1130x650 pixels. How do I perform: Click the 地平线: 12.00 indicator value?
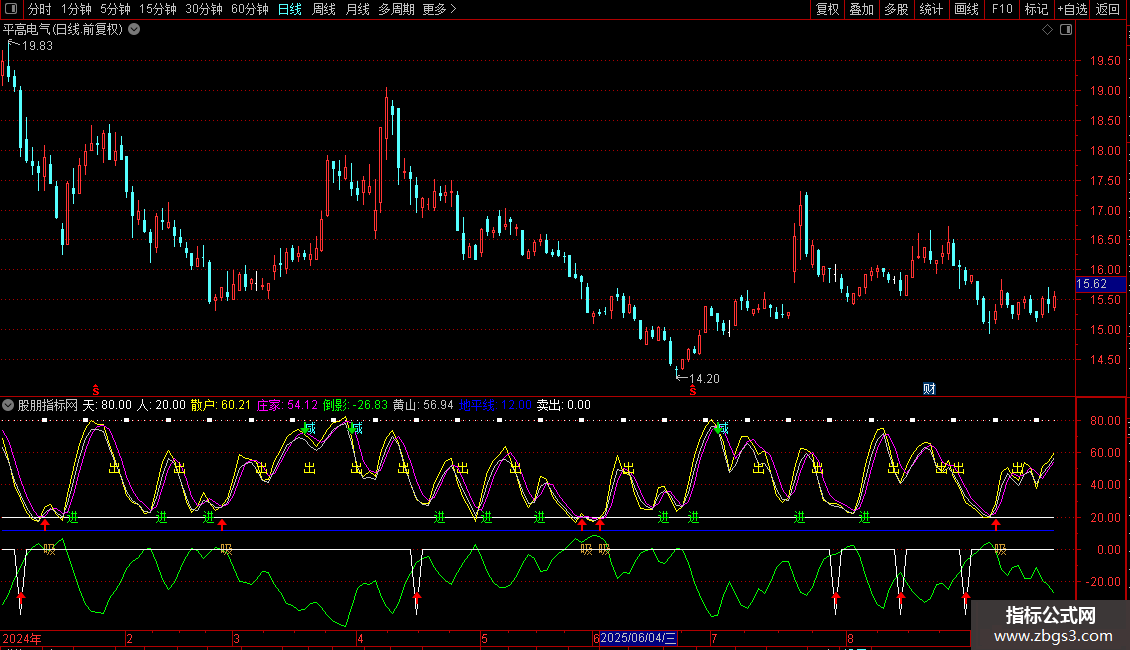(495, 405)
